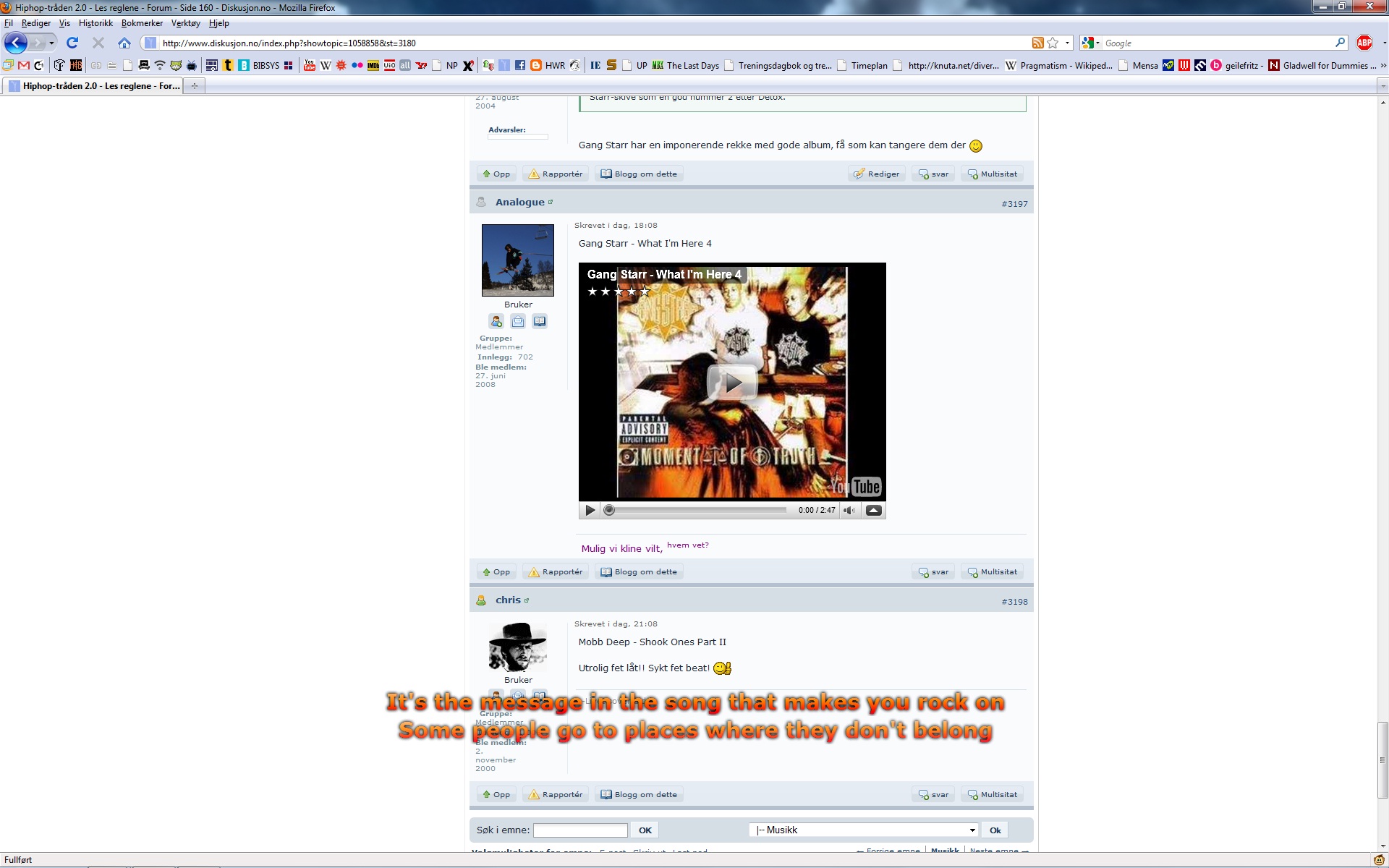The height and width of the screenshot is (868, 1389).
Task: Open the address bar history dropdown arrow
Action: point(1067,43)
